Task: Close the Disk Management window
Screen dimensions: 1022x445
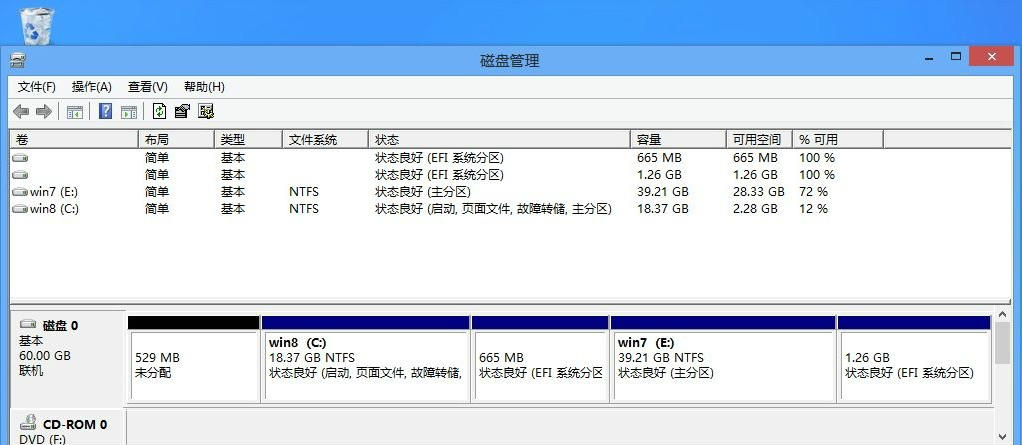Action: [x=991, y=57]
